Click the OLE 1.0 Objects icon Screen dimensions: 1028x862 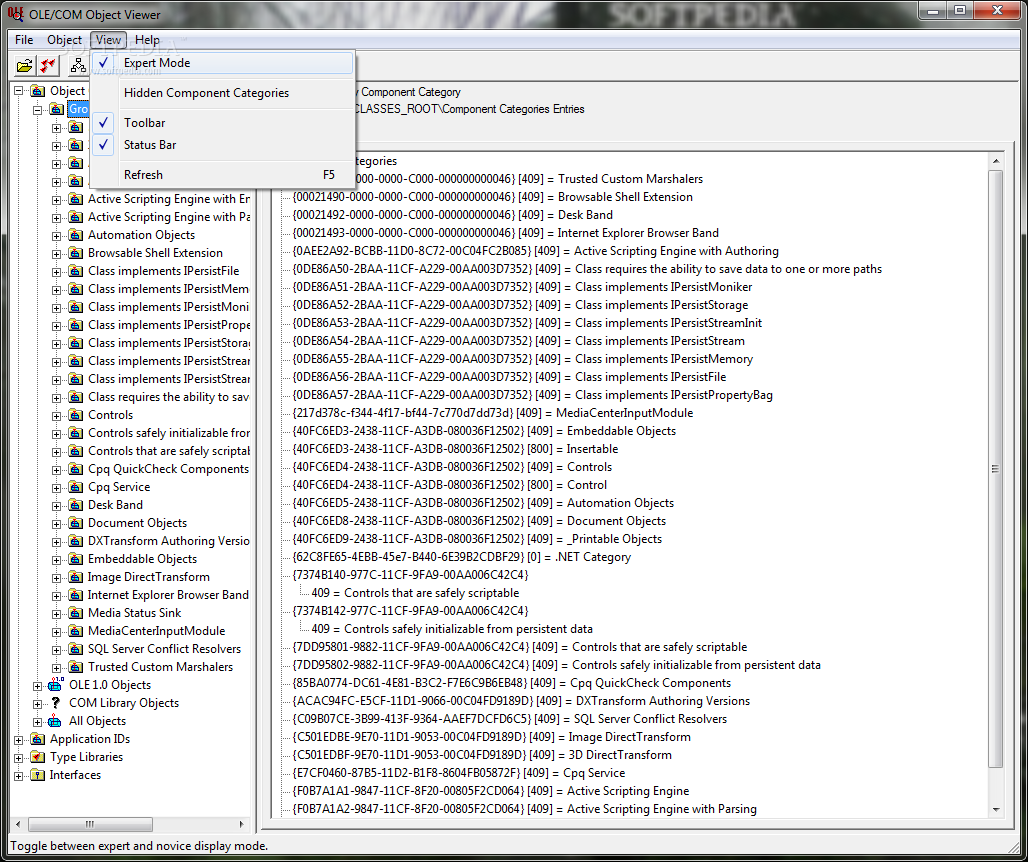(x=56, y=684)
